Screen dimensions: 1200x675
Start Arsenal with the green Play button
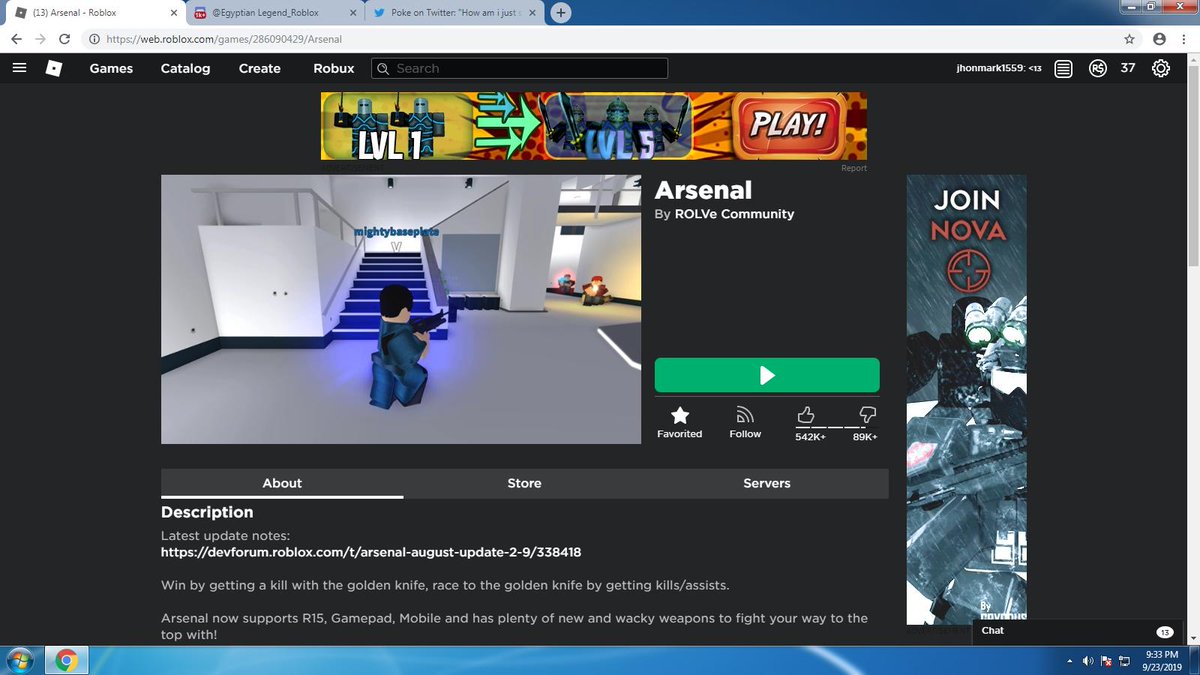[x=767, y=375]
